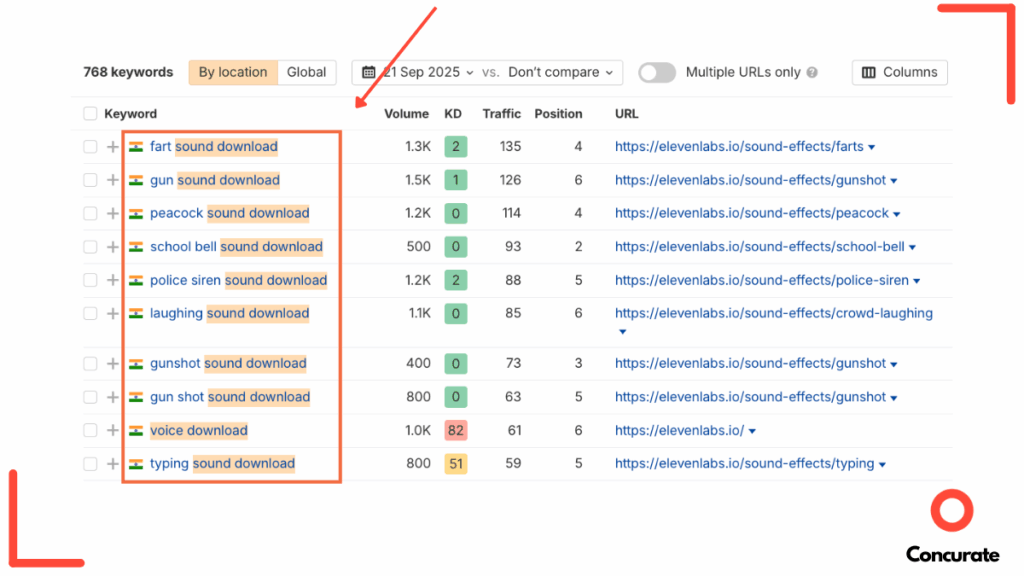Open the fart sound download keyword

pos(214,146)
